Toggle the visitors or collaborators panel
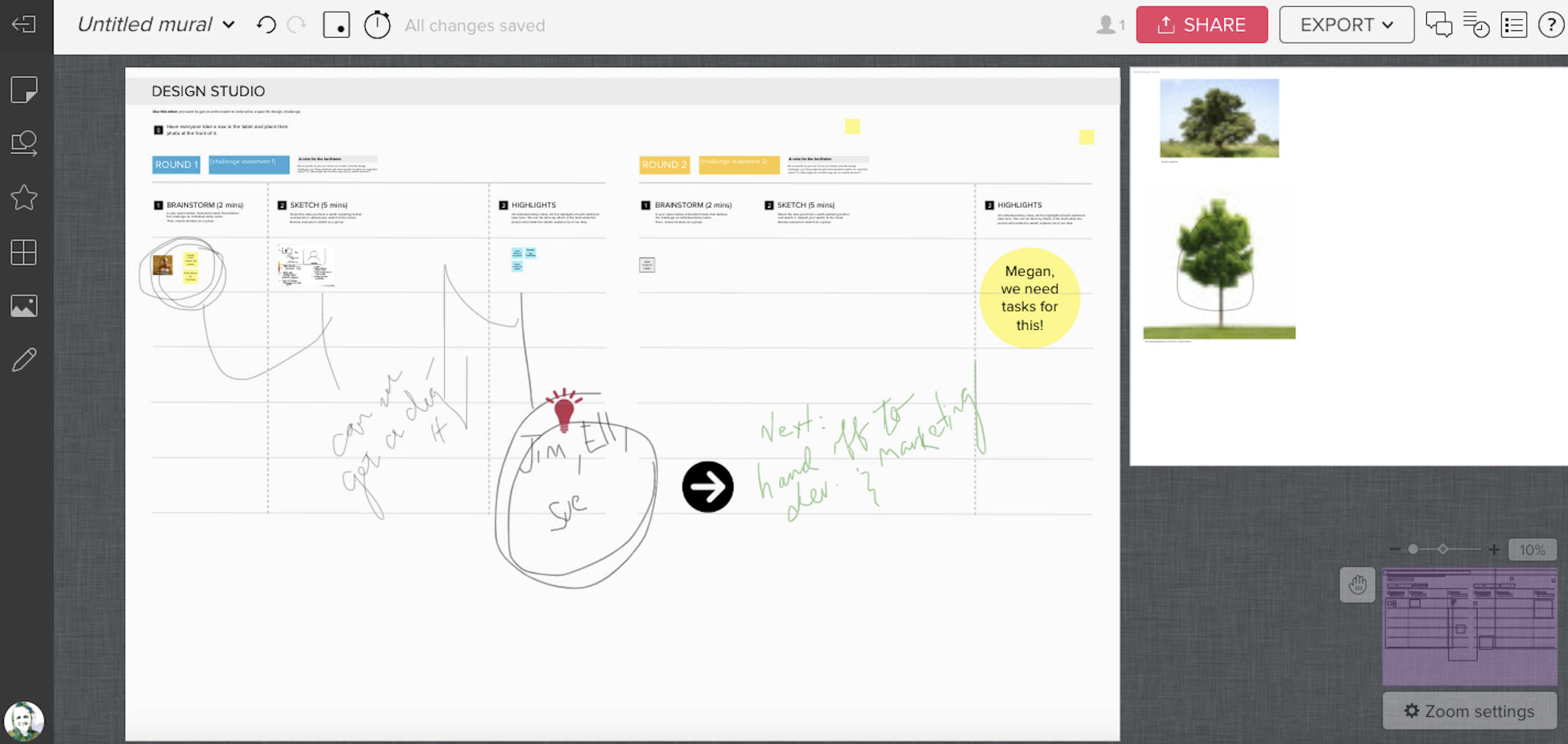The image size is (1568, 744). (1112, 25)
